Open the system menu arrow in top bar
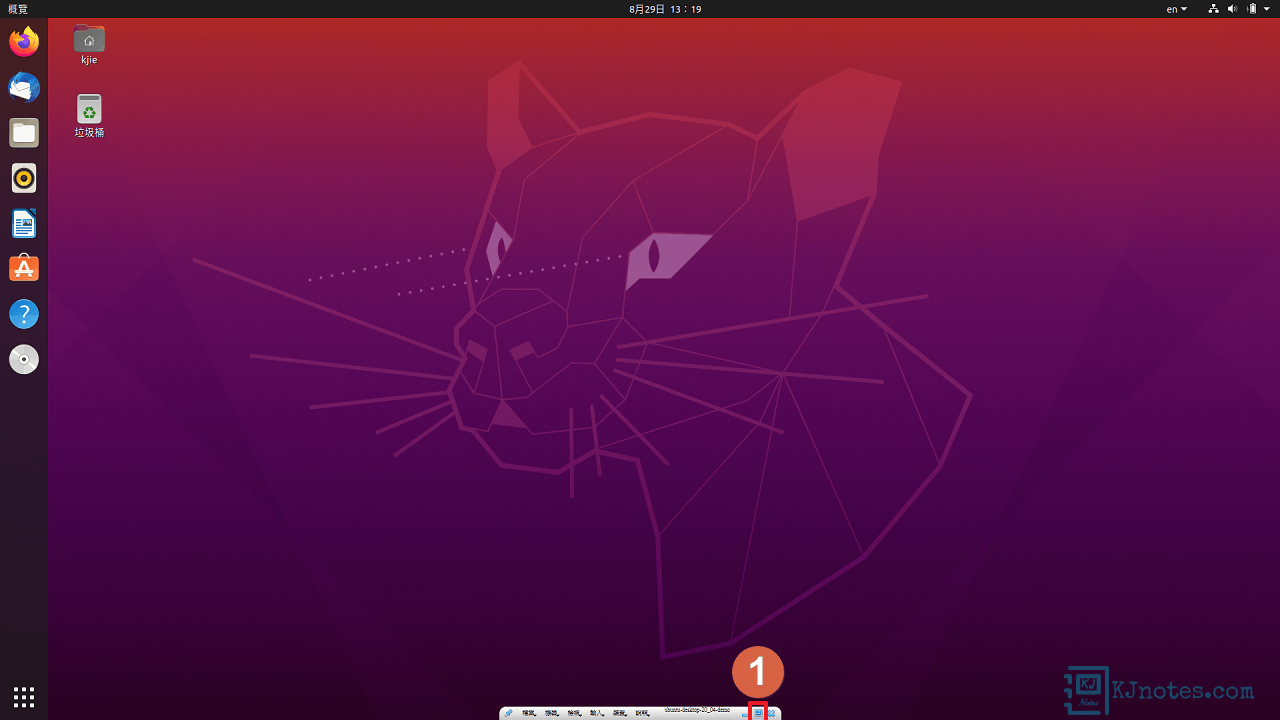The image size is (1280, 720). click(1267, 9)
